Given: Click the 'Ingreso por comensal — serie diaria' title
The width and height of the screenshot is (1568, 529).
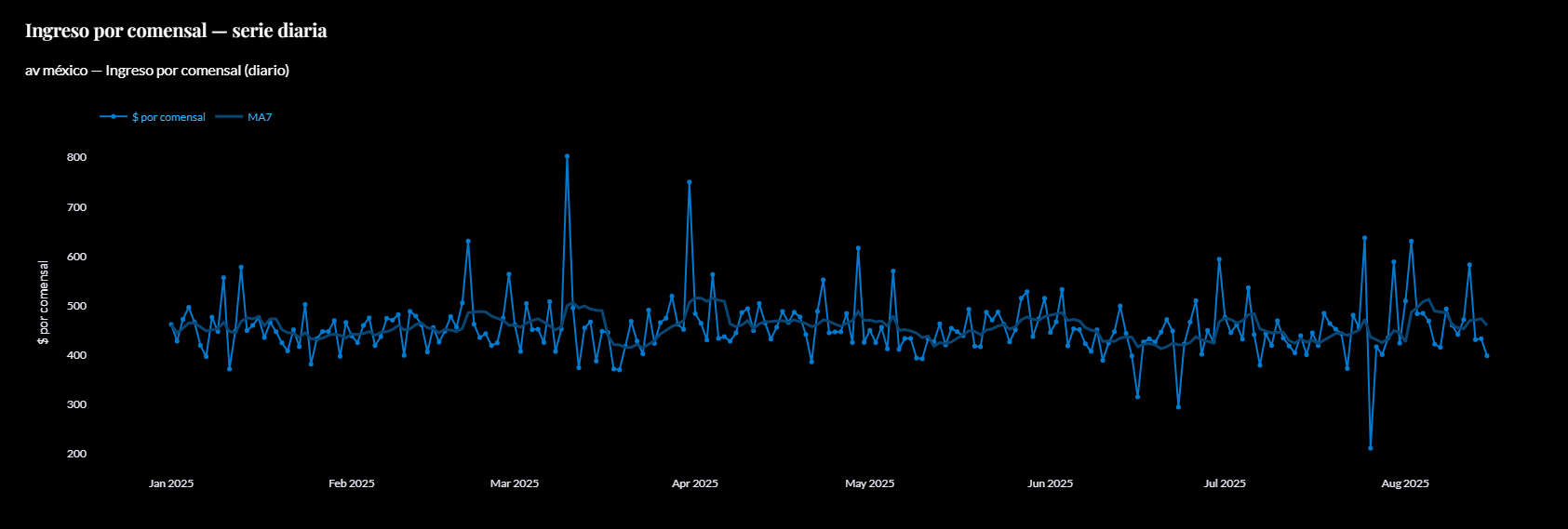Looking at the screenshot, I should (x=176, y=31).
